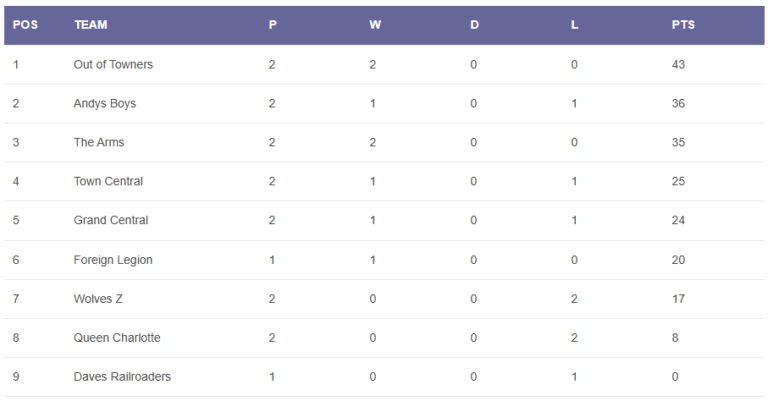Click the P column header
The height and width of the screenshot is (401, 768).
click(273, 25)
